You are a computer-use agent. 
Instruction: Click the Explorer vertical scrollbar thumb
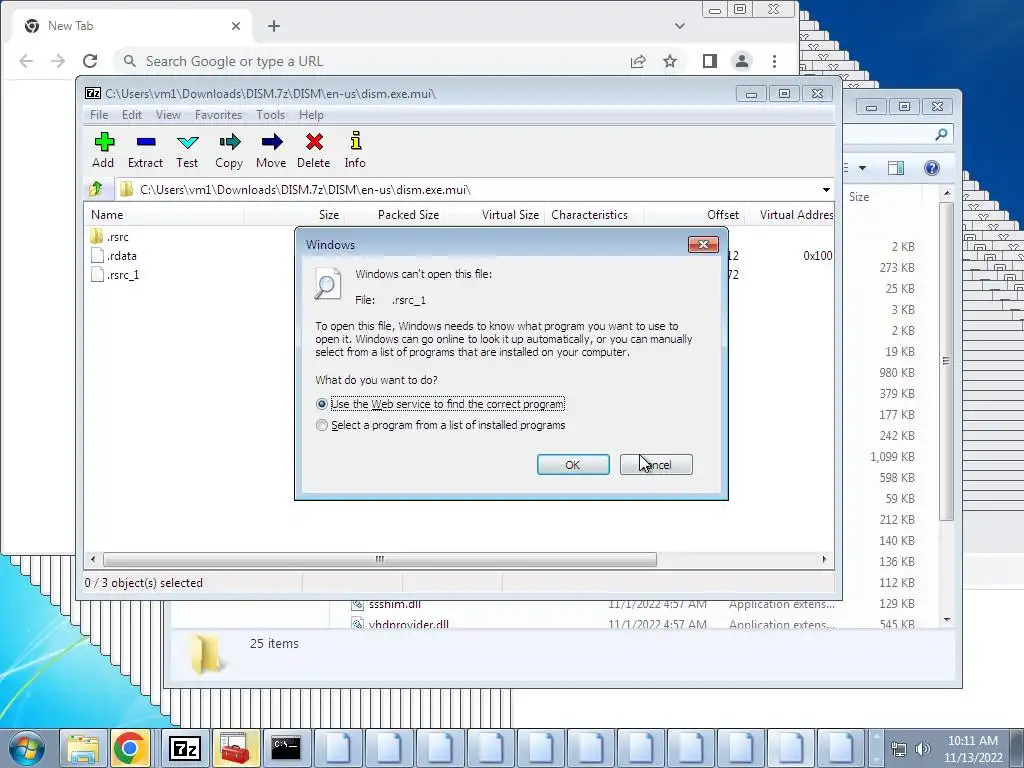pyautogui.click(x=946, y=361)
